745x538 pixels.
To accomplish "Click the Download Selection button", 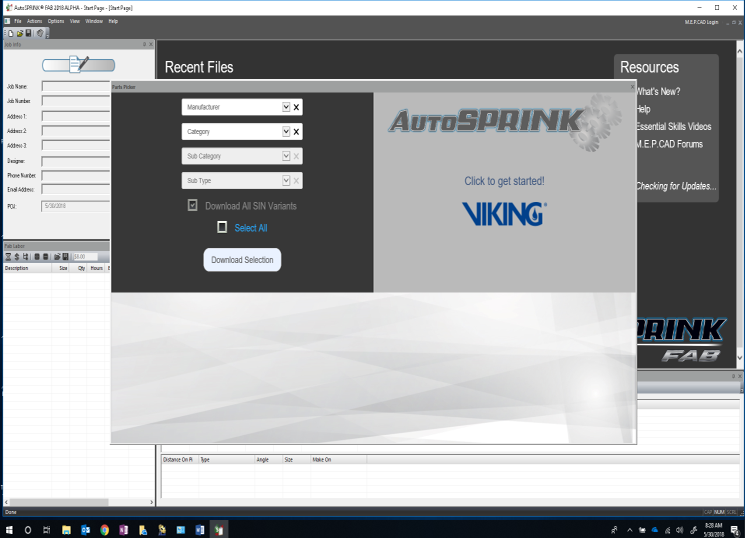I will tap(242, 260).
